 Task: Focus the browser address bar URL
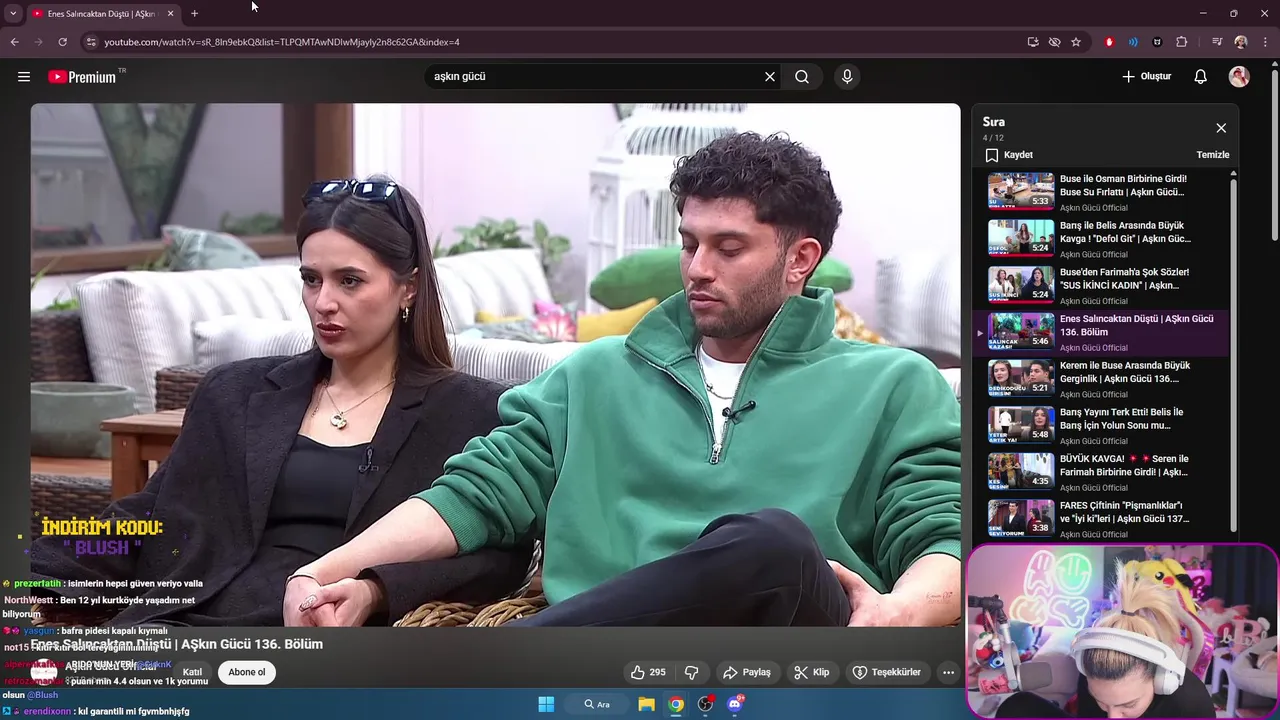click(282, 42)
